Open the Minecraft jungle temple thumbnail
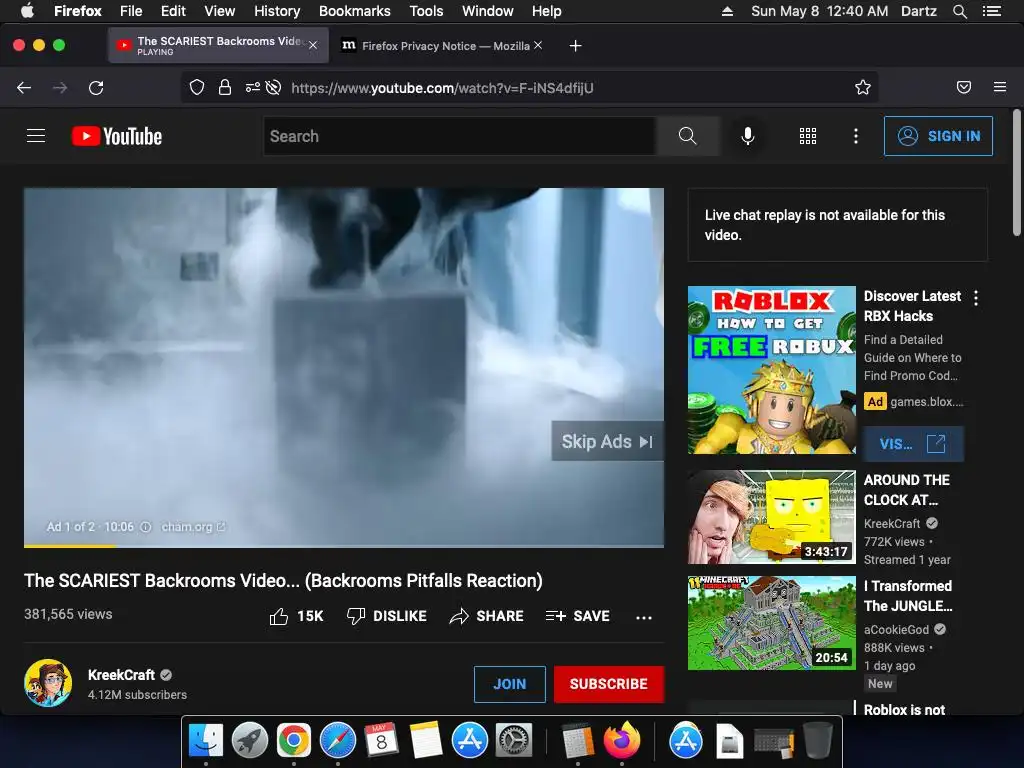This screenshot has height=768, width=1024. tap(771, 622)
